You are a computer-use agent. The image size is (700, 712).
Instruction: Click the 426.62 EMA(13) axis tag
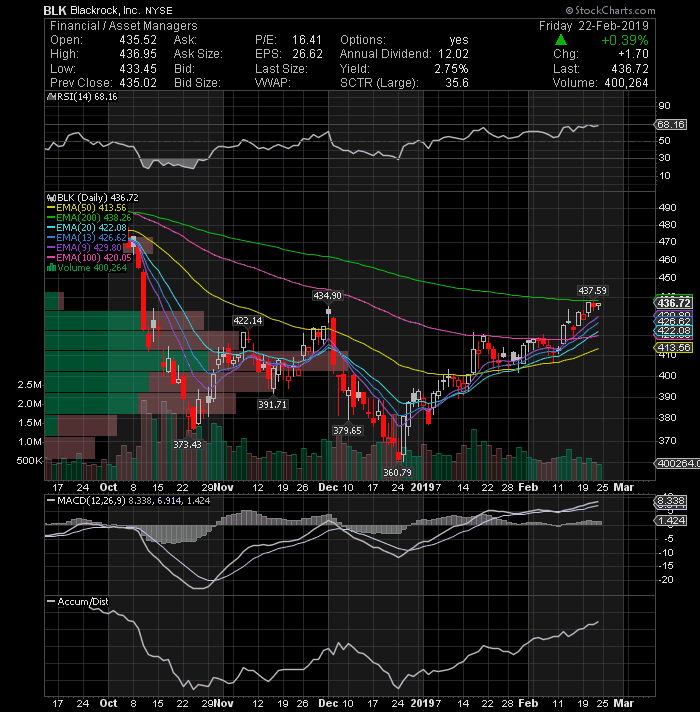[674, 321]
